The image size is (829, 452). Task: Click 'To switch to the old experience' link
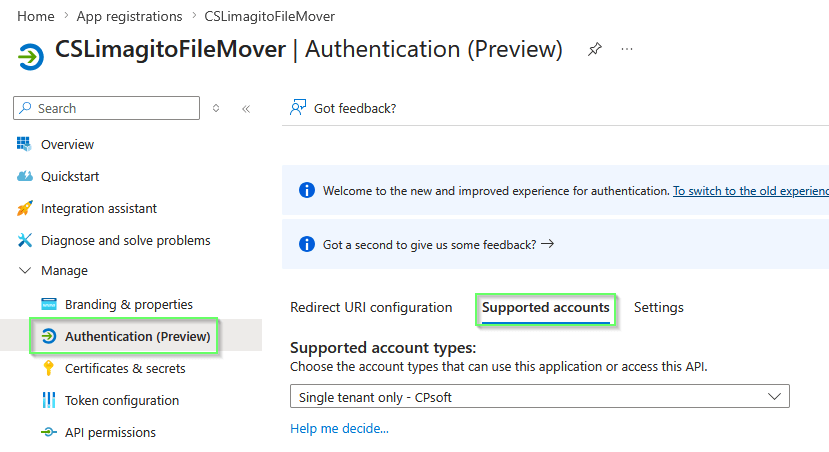tap(751, 191)
